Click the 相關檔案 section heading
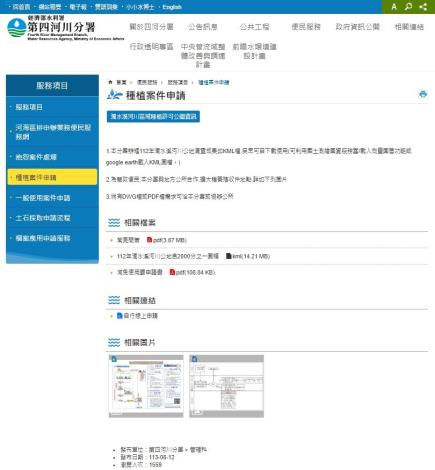Viewport: 435px width, 470px height. pos(140,222)
